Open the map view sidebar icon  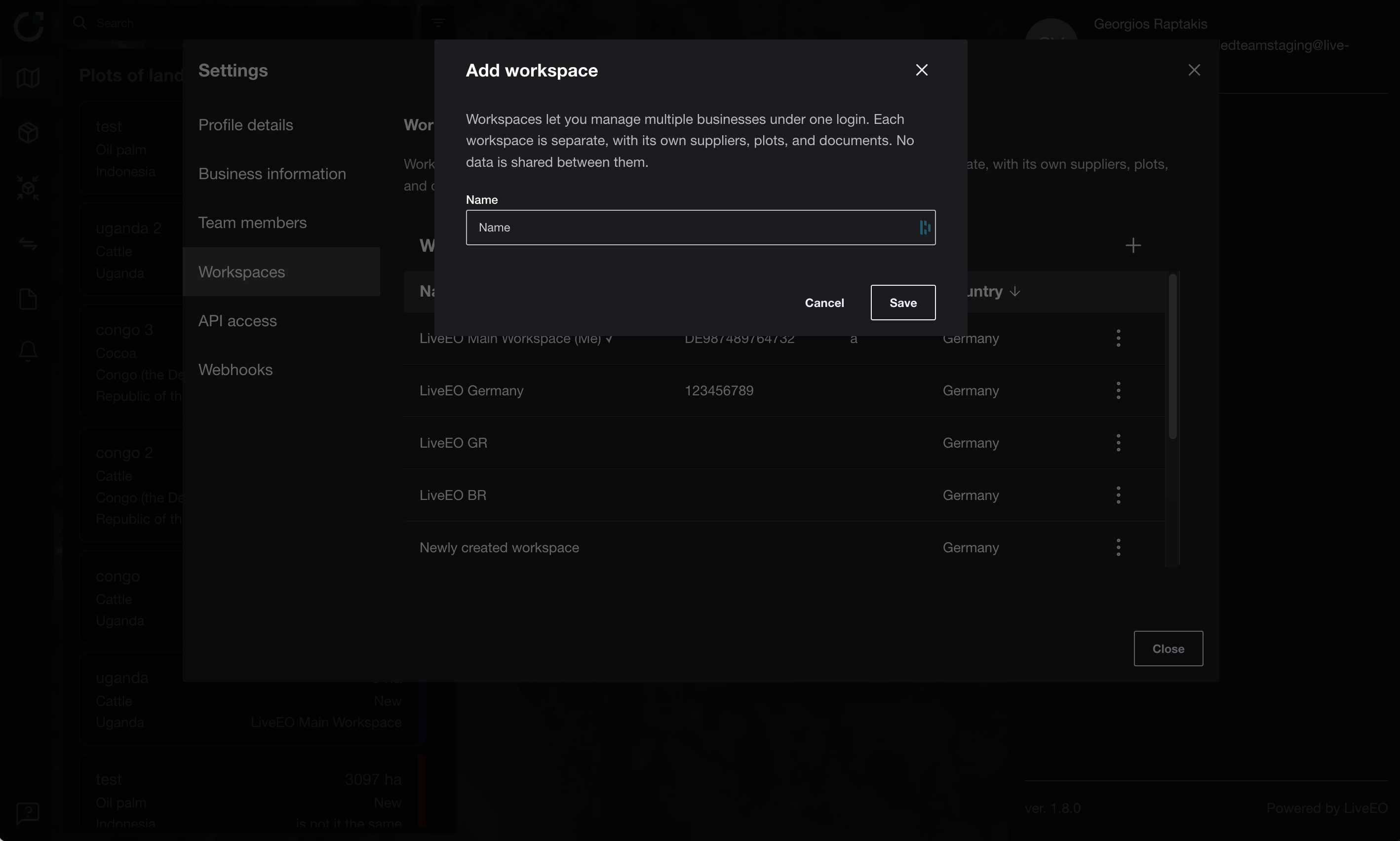tap(28, 77)
